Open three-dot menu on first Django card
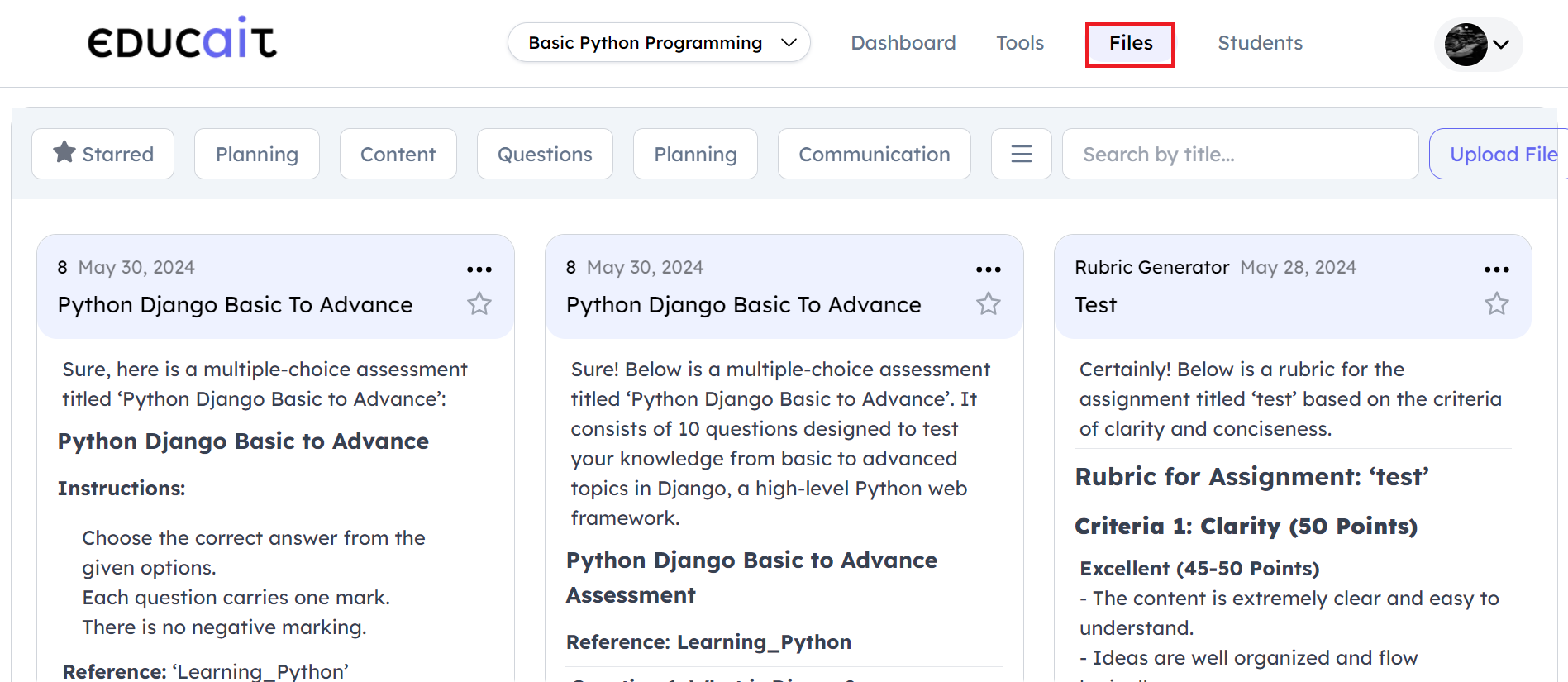This screenshot has width=1568, height=682. click(479, 269)
